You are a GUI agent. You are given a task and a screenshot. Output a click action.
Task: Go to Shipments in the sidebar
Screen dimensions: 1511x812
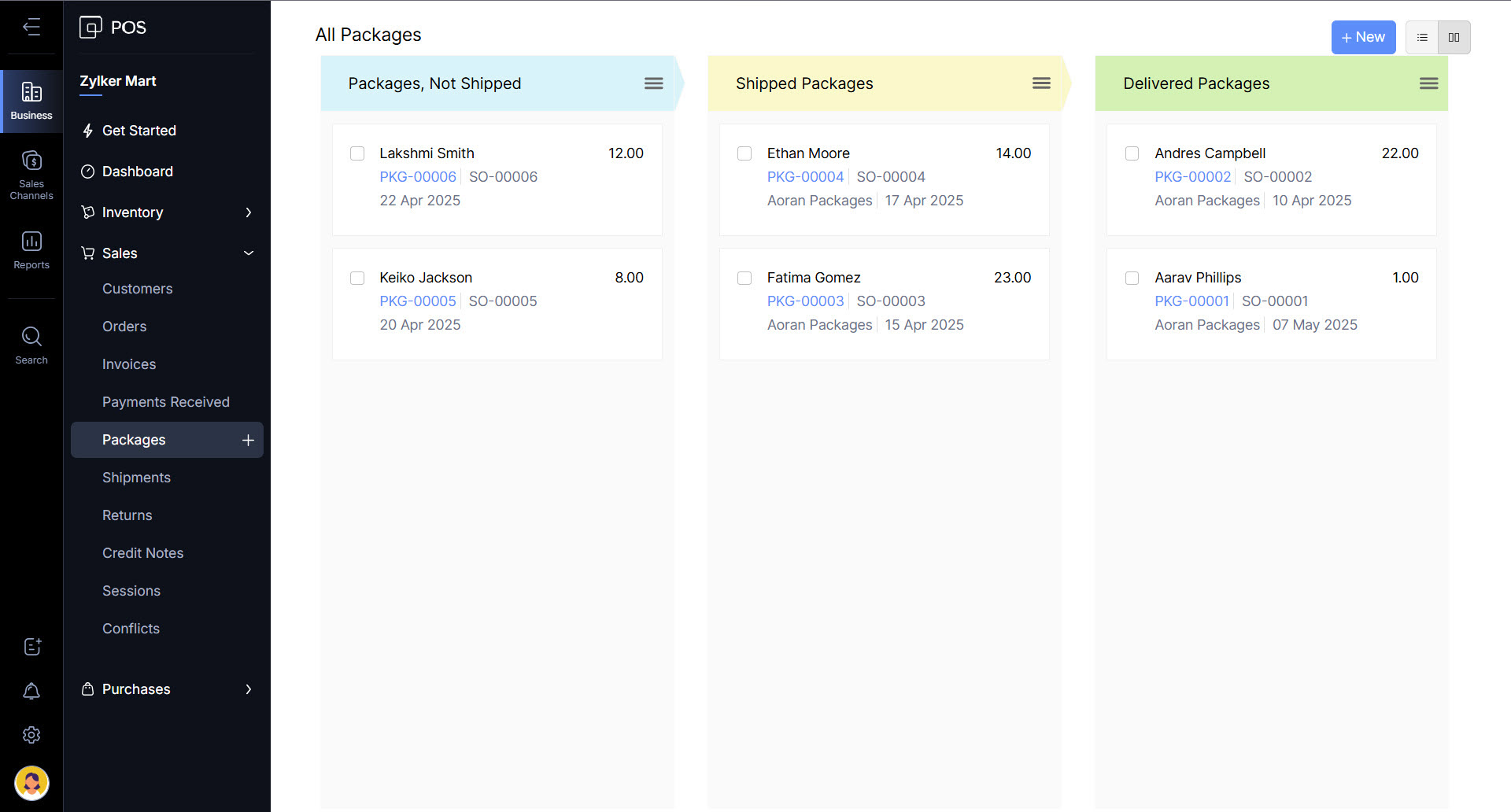[x=136, y=478]
